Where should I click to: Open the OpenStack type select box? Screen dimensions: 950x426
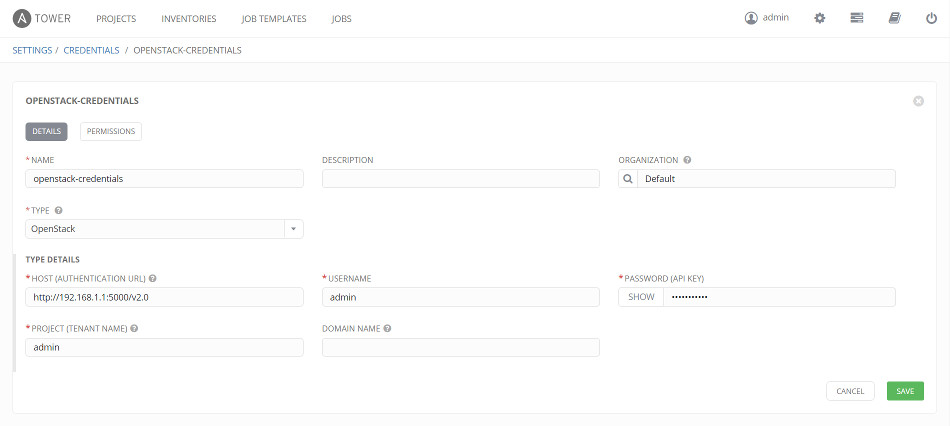pyautogui.click(x=164, y=229)
